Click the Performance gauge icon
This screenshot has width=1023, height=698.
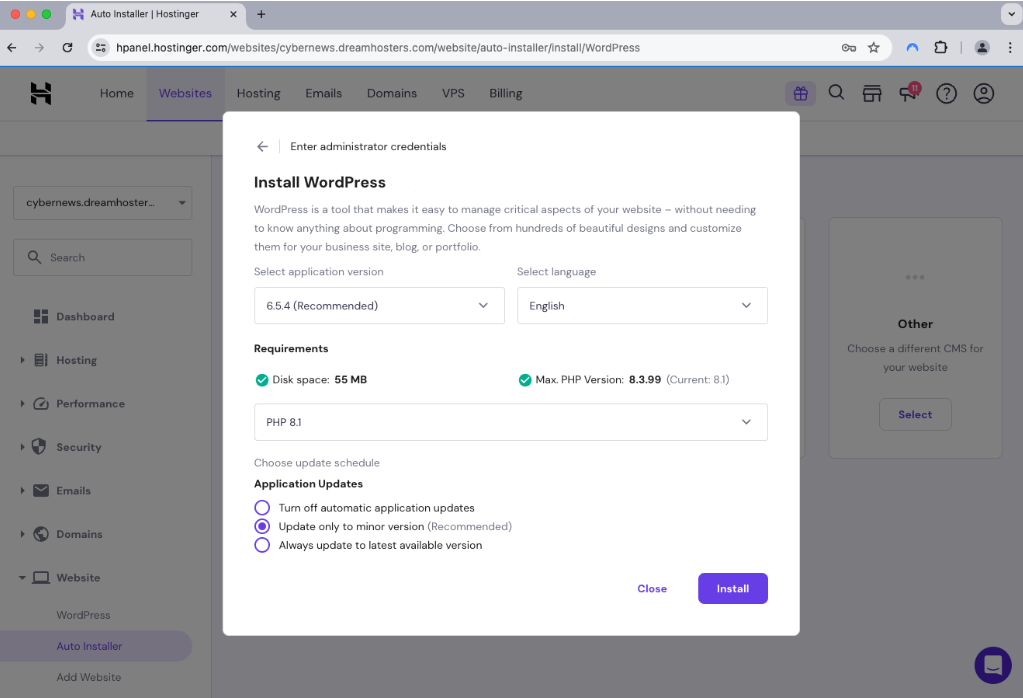click(40, 404)
